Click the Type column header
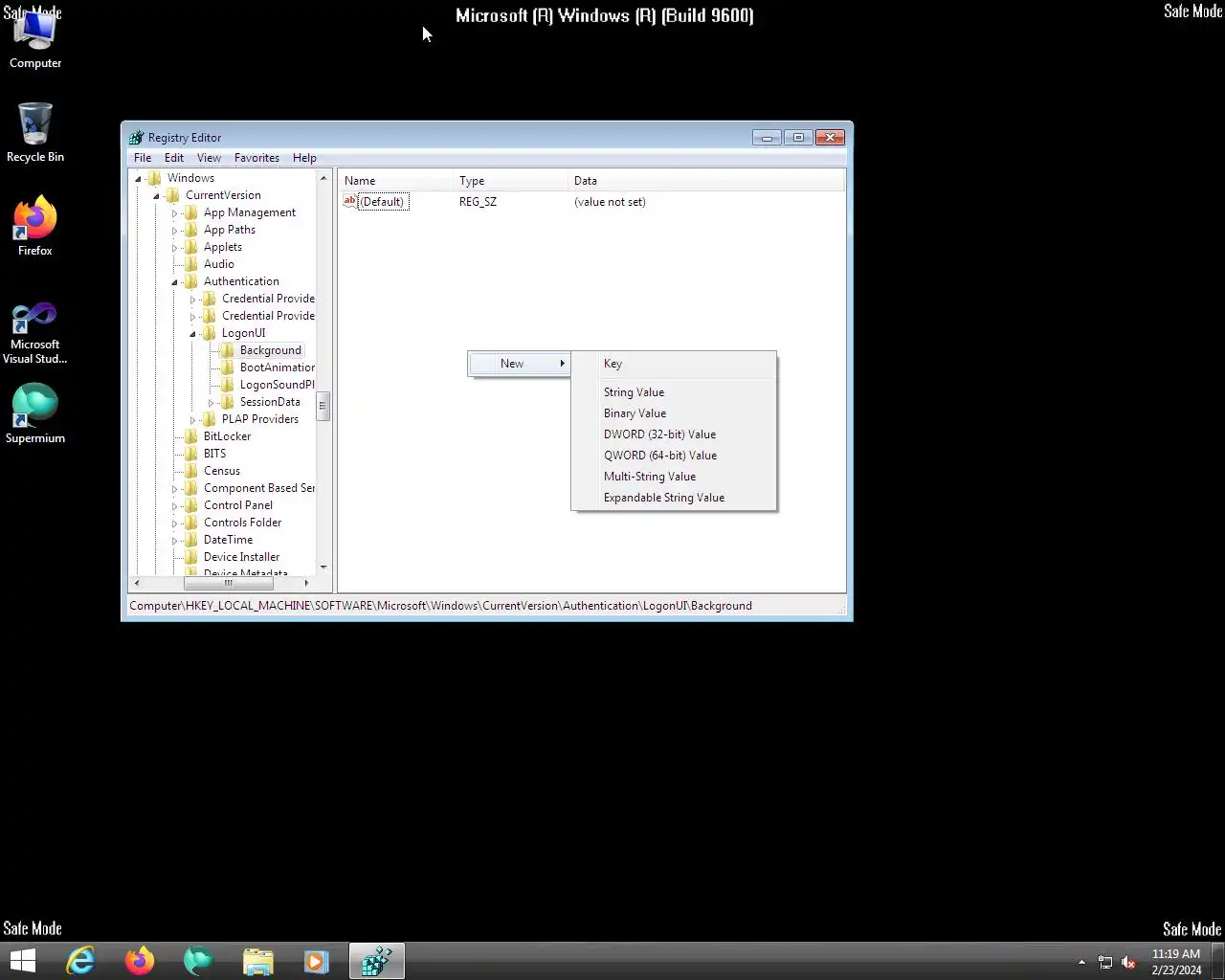The image size is (1225, 980). (x=510, y=181)
